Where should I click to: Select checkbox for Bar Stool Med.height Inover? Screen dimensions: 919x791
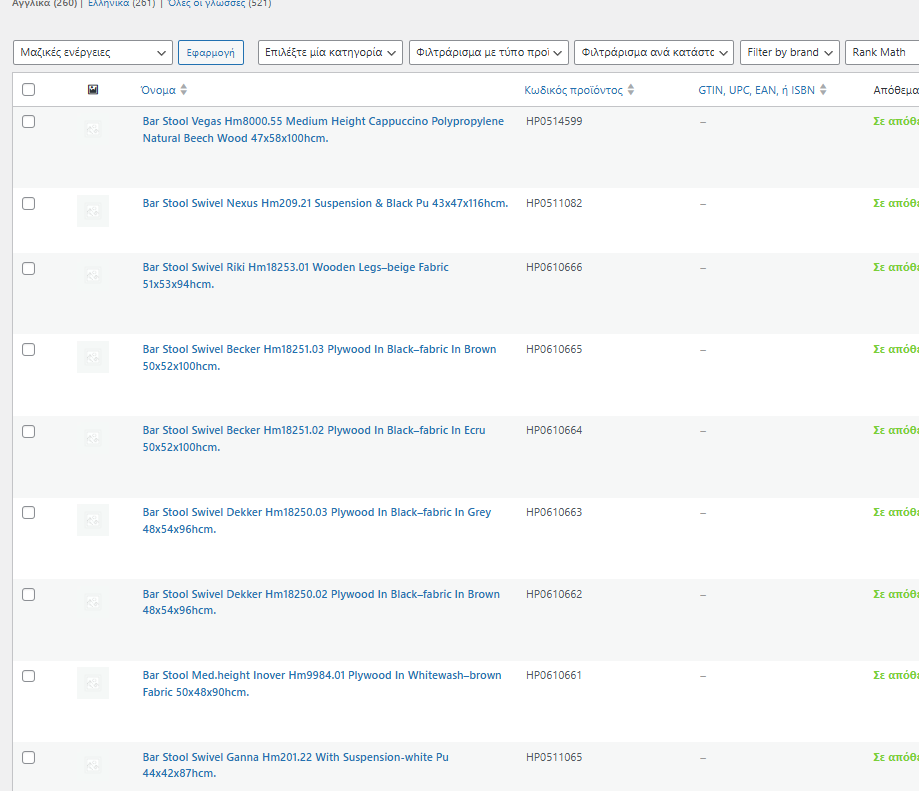point(28,676)
